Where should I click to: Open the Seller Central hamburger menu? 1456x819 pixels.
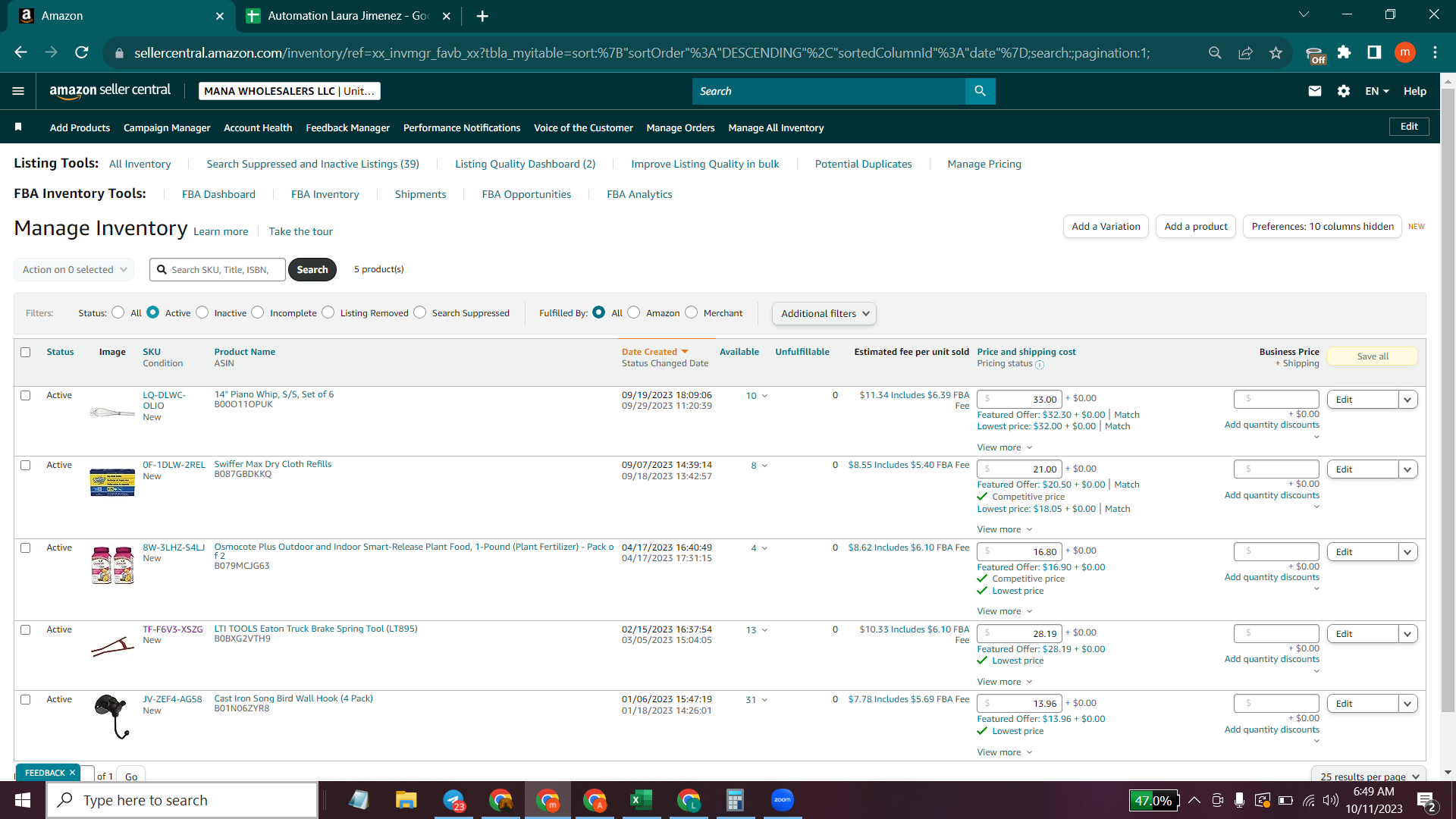(x=18, y=91)
